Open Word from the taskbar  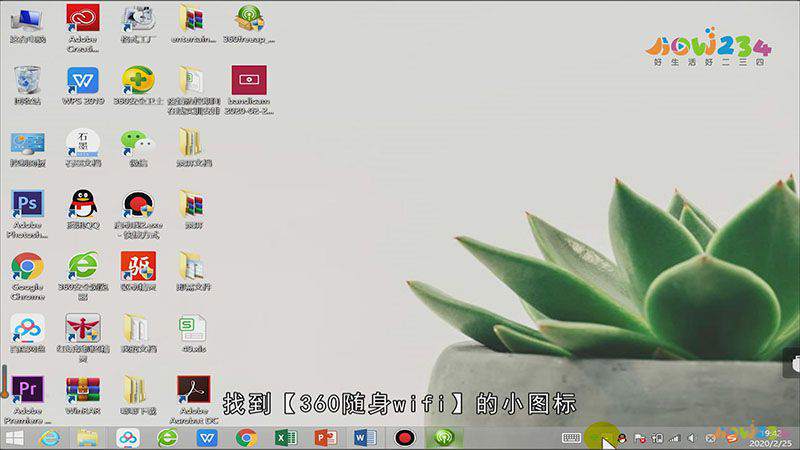pos(365,438)
